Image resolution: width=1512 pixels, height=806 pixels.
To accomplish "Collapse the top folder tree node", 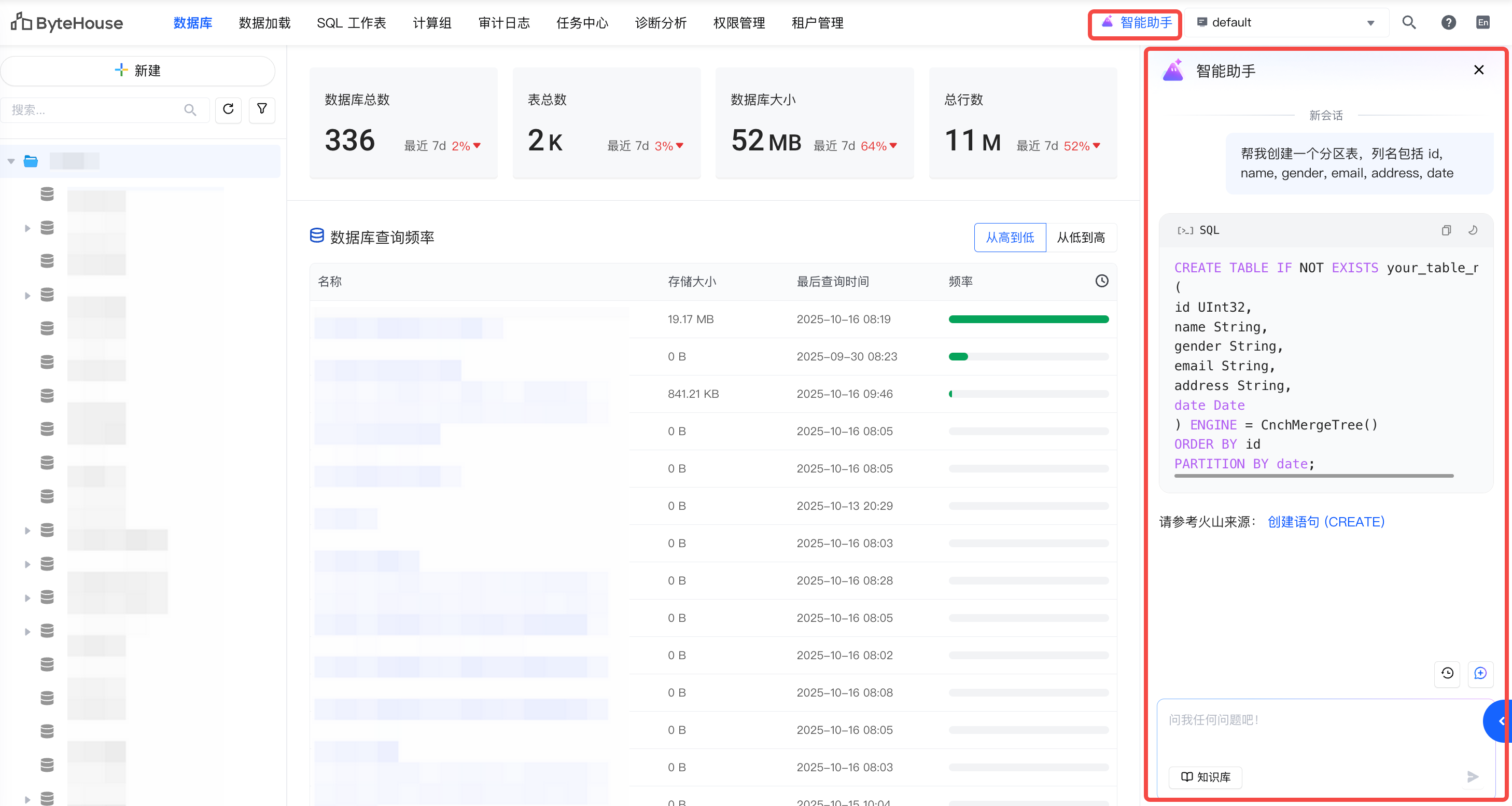I will pyautogui.click(x=11, y=161).
